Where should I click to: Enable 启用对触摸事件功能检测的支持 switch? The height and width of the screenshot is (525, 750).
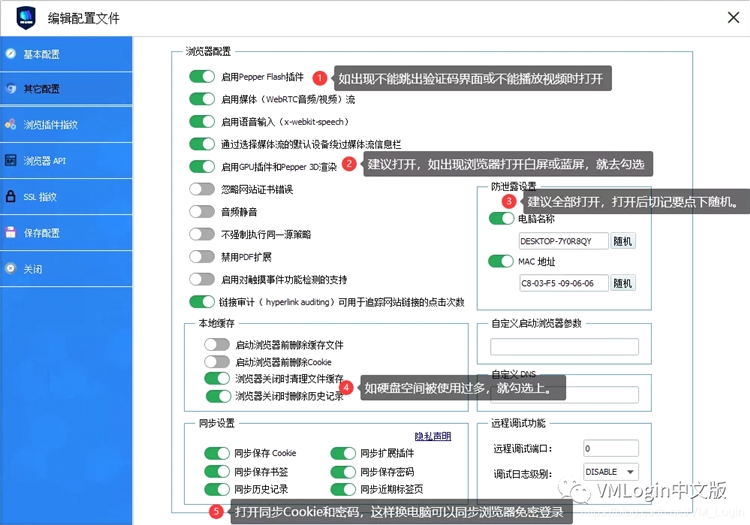(x=202, y=279)
